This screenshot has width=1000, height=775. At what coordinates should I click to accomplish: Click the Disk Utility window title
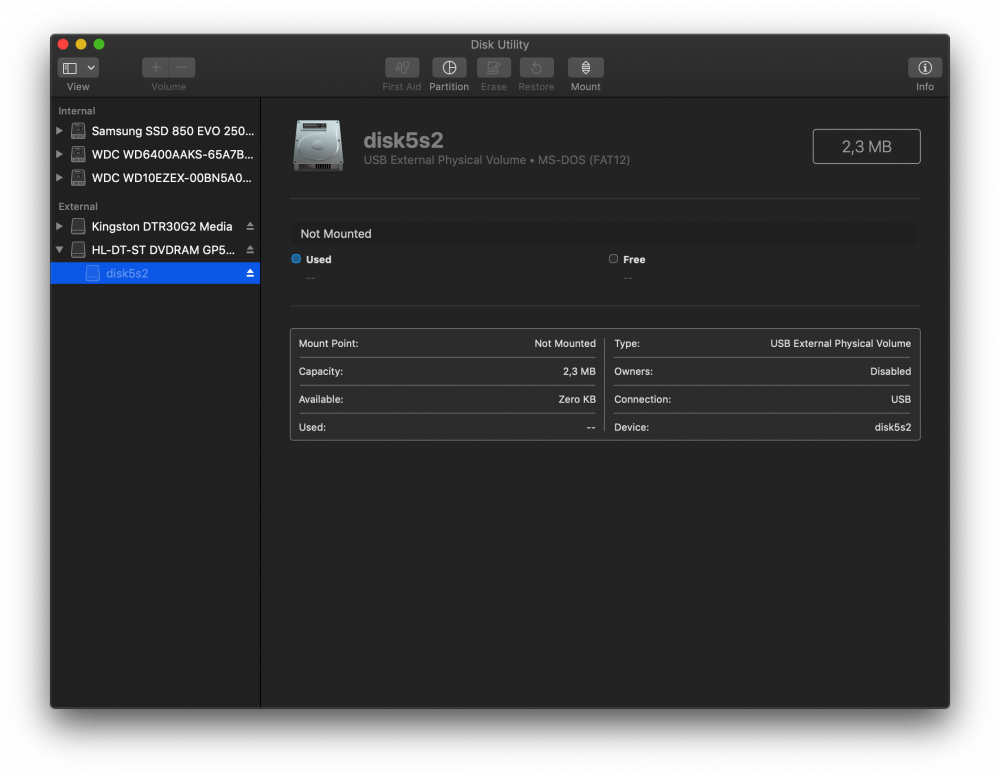click(499, 45)
